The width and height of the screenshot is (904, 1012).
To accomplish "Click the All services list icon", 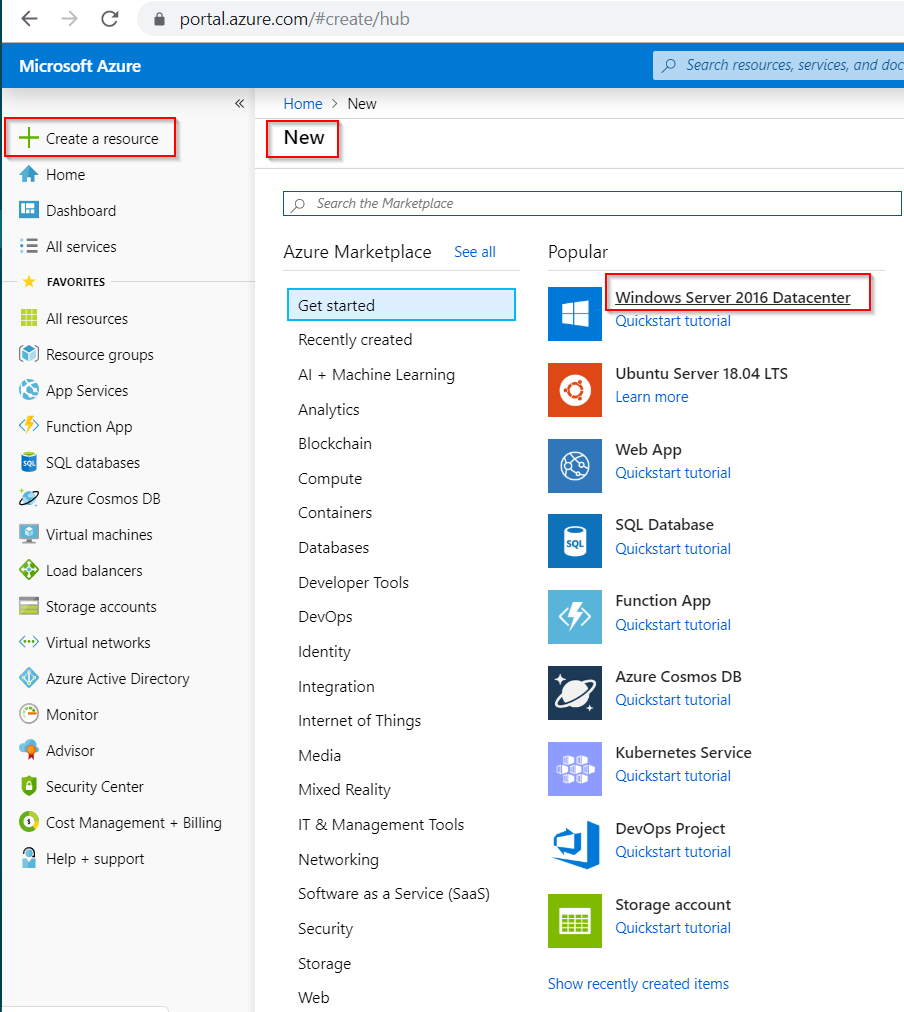I will click(28, 246).
